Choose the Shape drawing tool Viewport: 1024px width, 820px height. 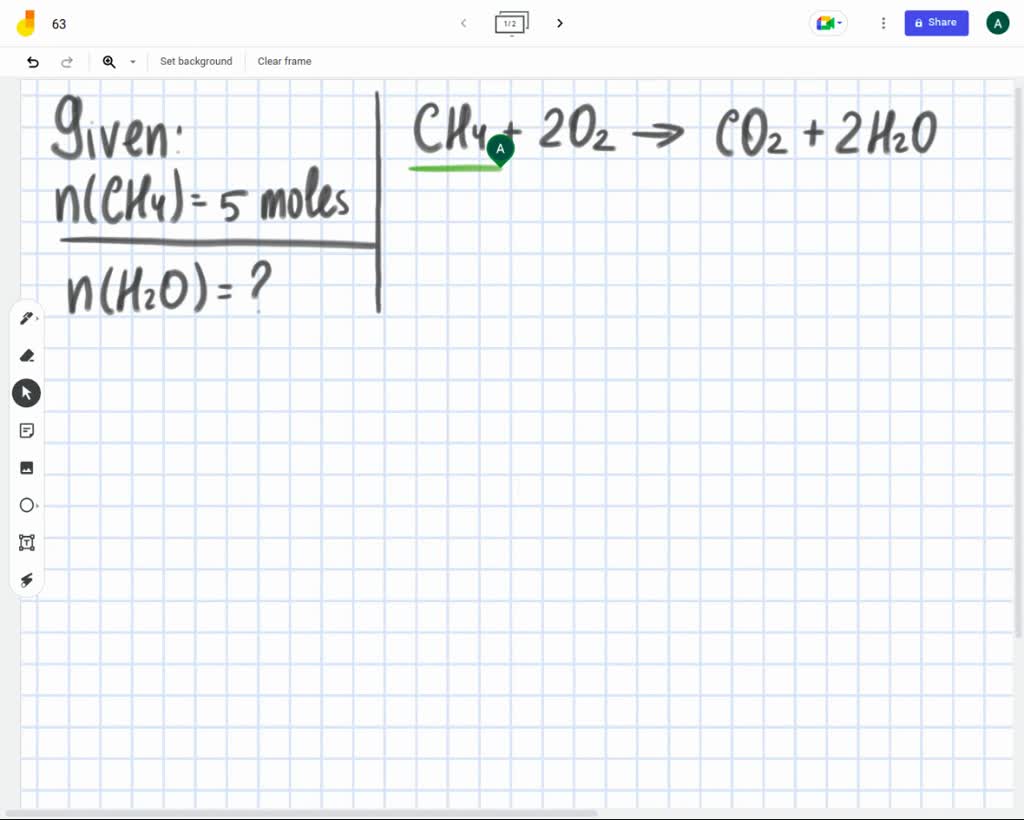pos(26,505)
